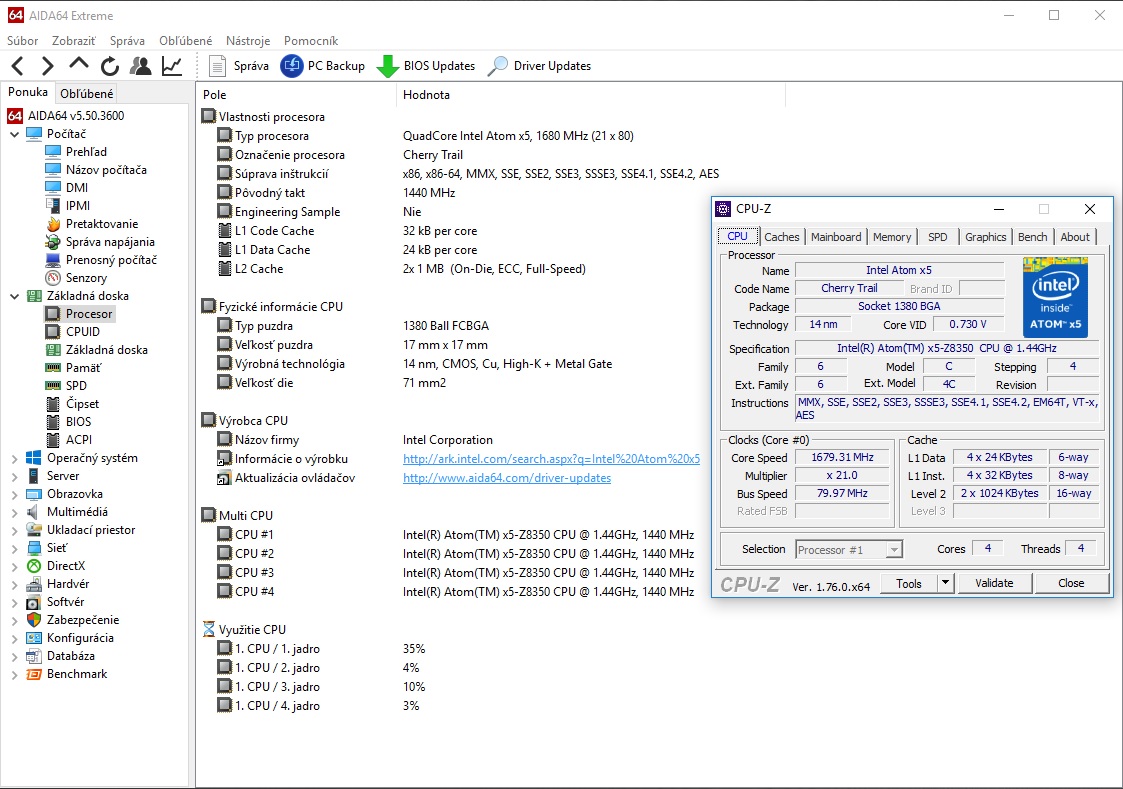
Task: Switch to the Mainboard tab in CPU-Z
Action: (x=836, y=237)
